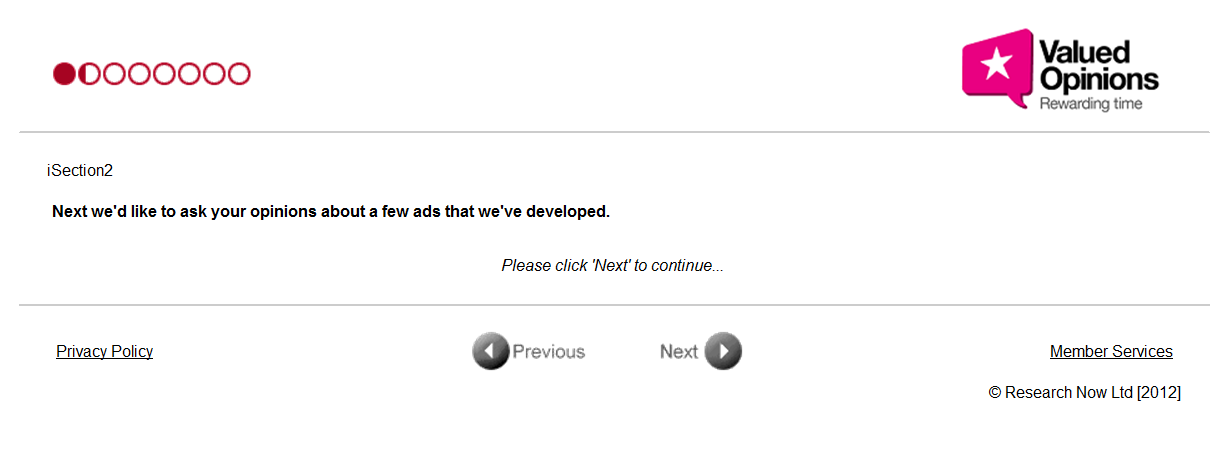This screenshot has height=451, width=1217.
Task: Click the sixth progress circle
Action: click(x=189, y=74)
